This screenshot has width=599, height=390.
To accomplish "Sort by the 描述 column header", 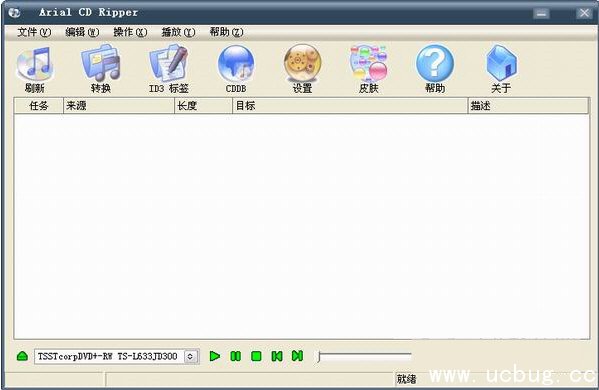I will [x=528, y=106].
